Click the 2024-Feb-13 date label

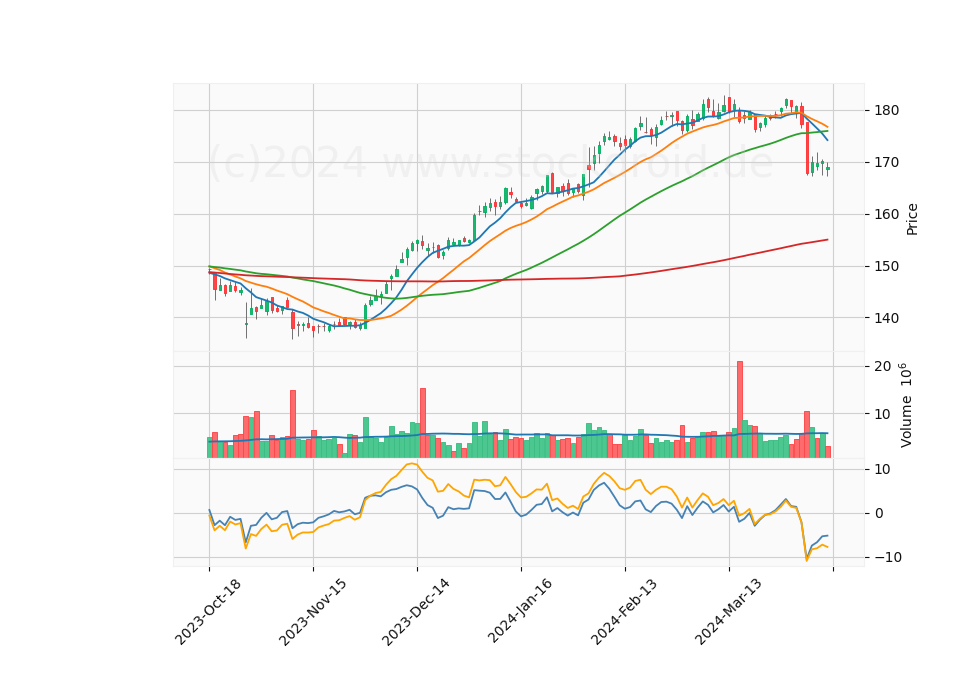click(x=624, y=611)
